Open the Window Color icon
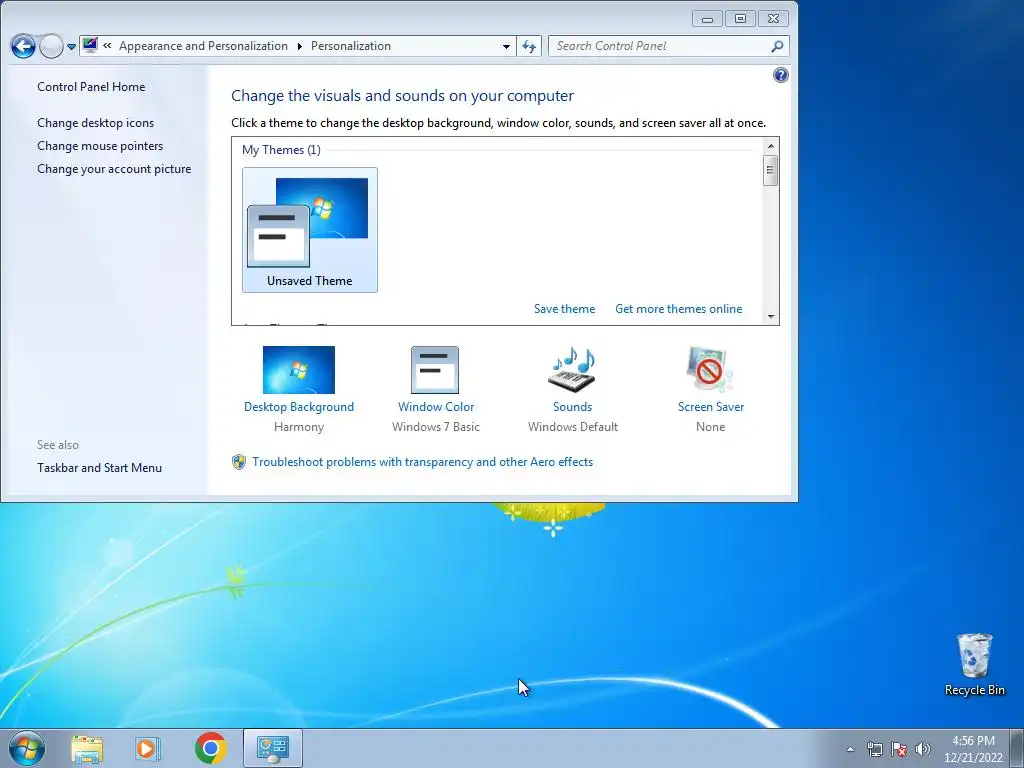 click(435, 370)
